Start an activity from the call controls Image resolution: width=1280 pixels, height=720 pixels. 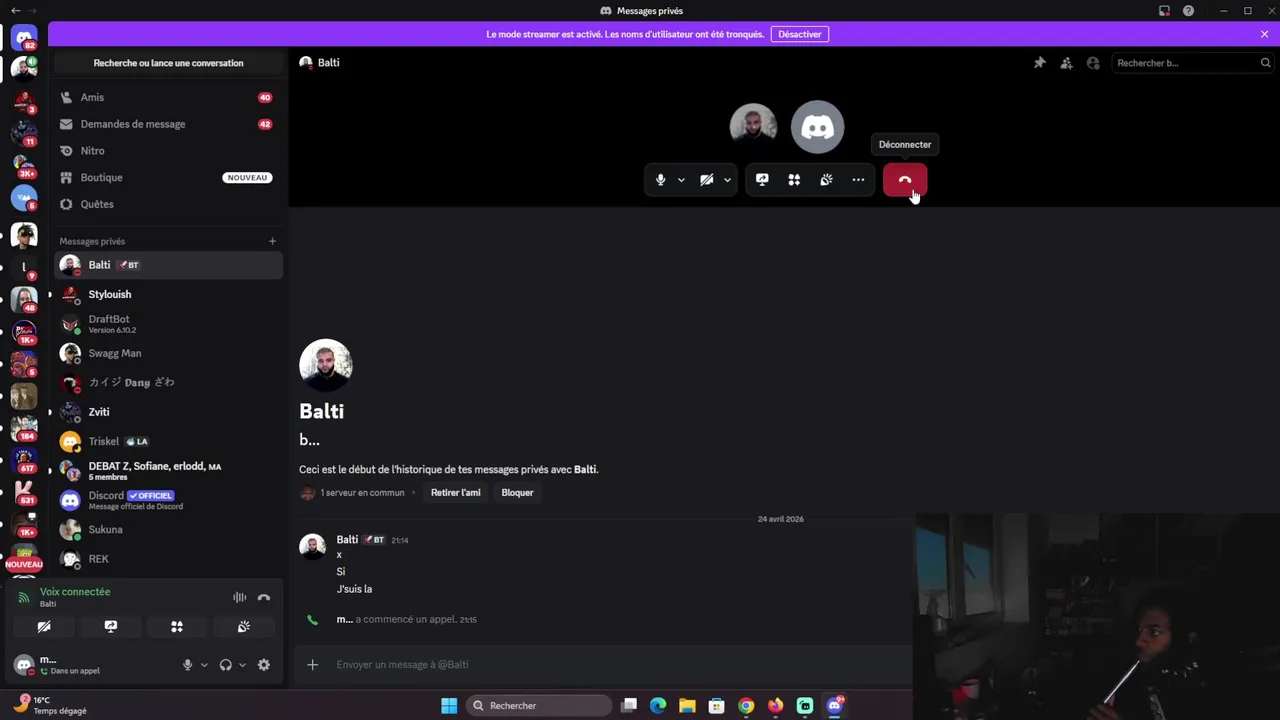[794, 180]
